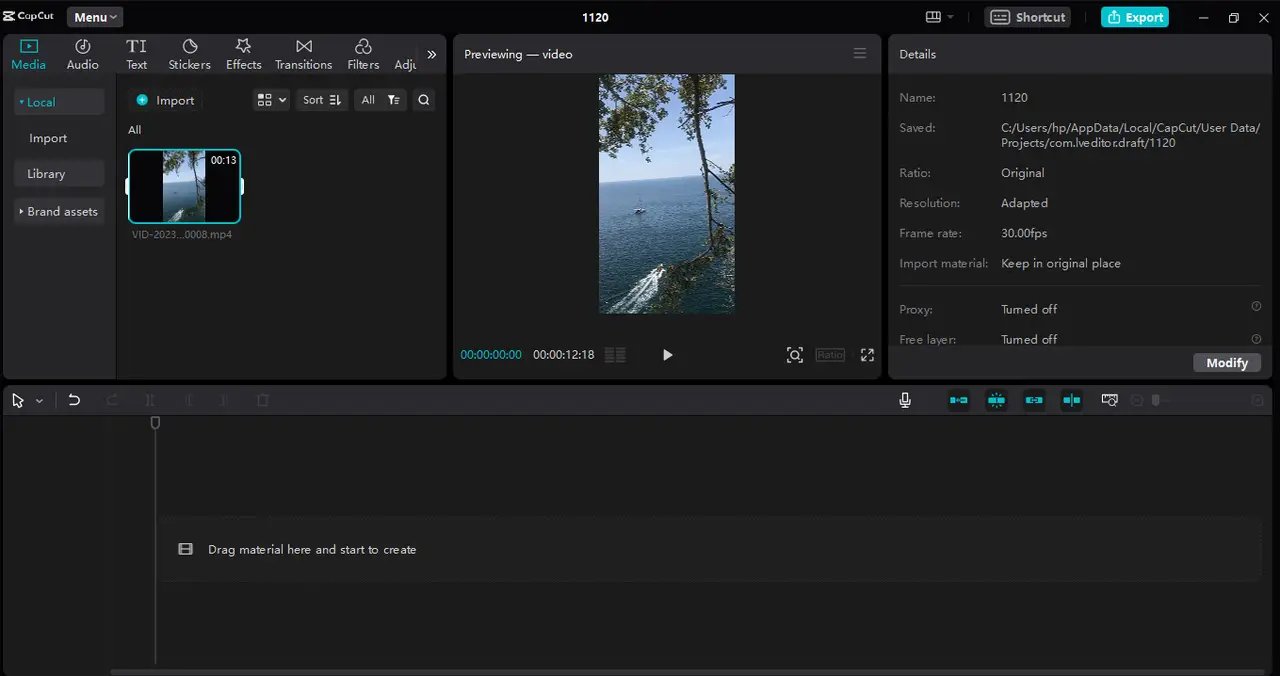Click the Delete right trim icon
Screen dimensions: 1280x676
pyautogui.click(x=225, y=400)
